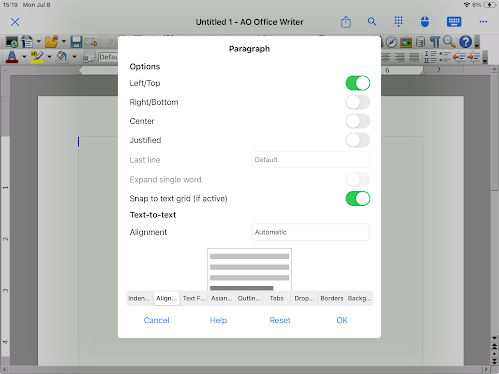Disable Snap to text grid switch
Screen dimensions: 499x374
[x=358, y=199]
